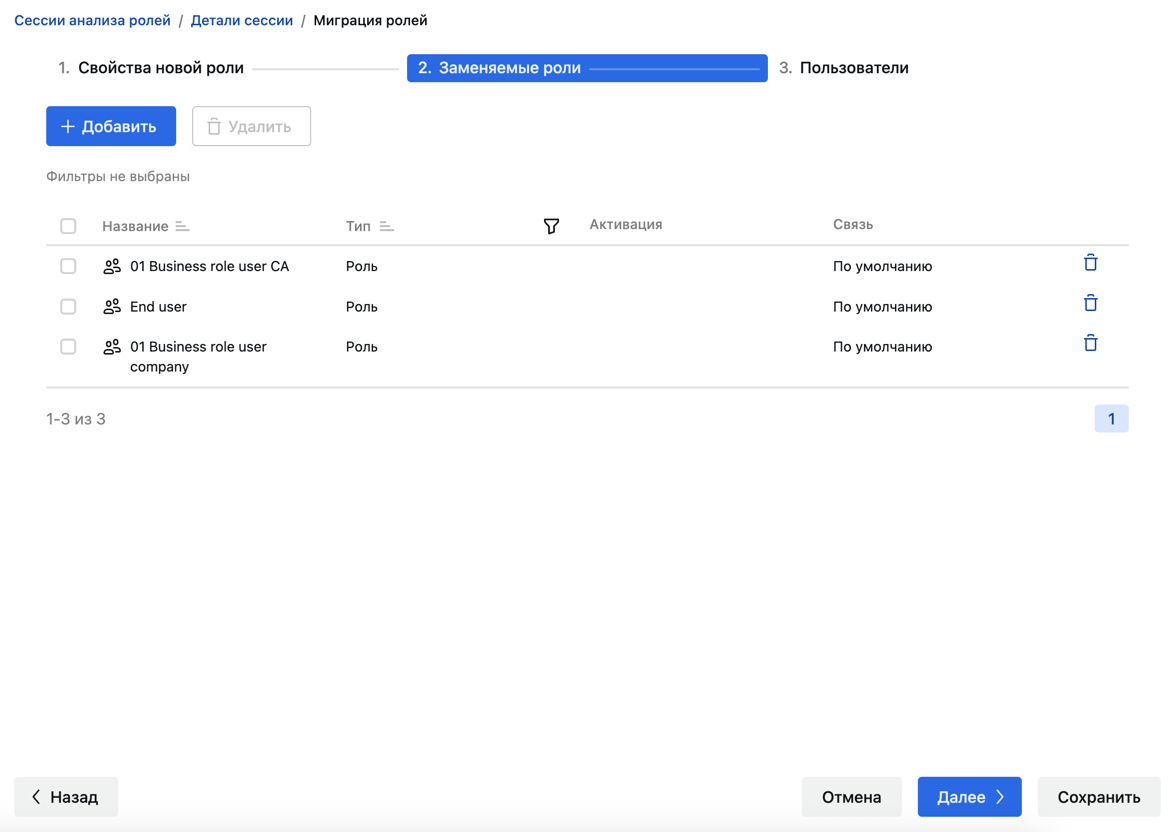This screenshot has height=832, width=1176.
Task: Click the Фильтры не выбраны label
Action: [118, 176]
